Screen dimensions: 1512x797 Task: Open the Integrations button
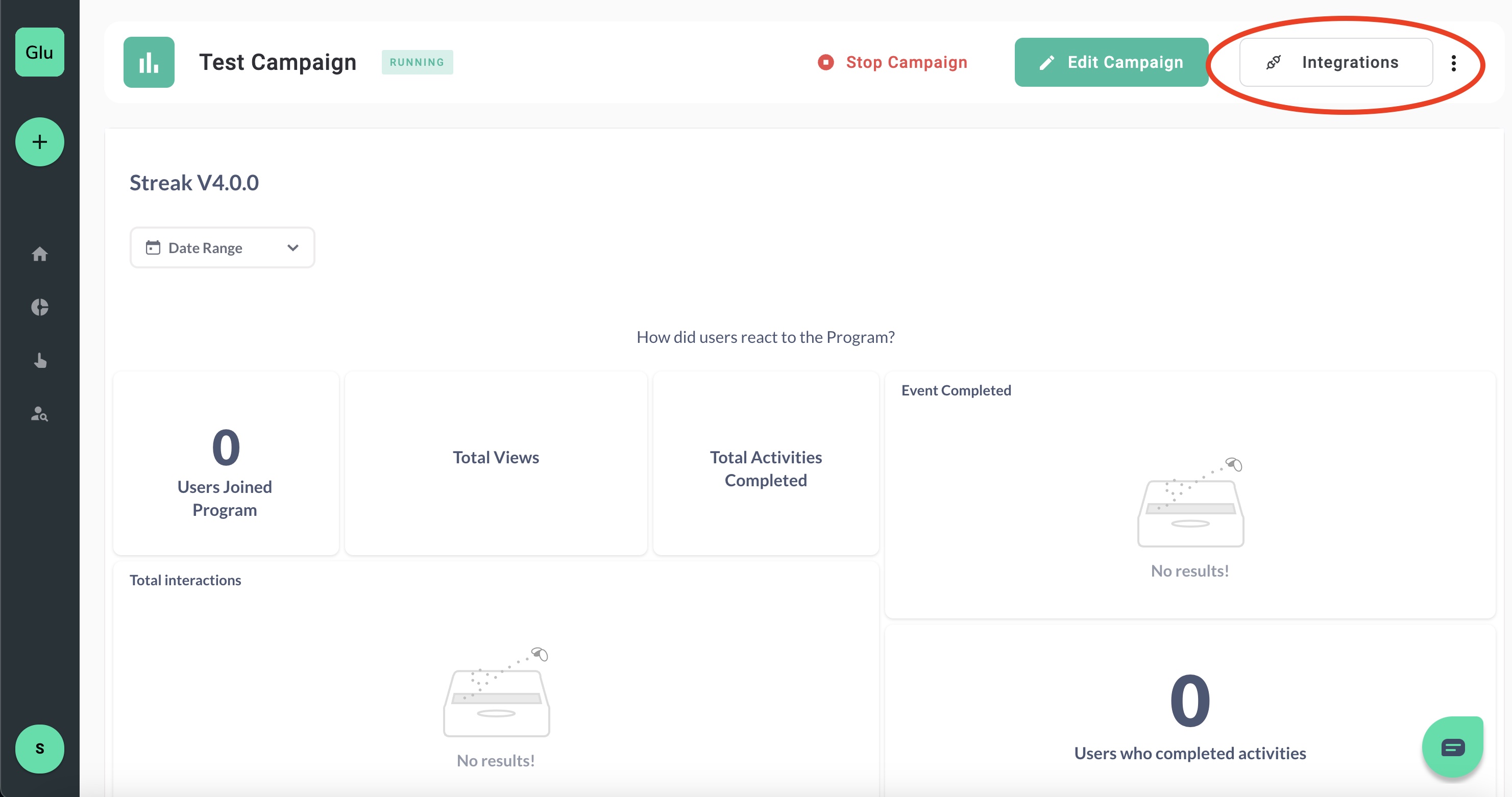coord(1335,62)
